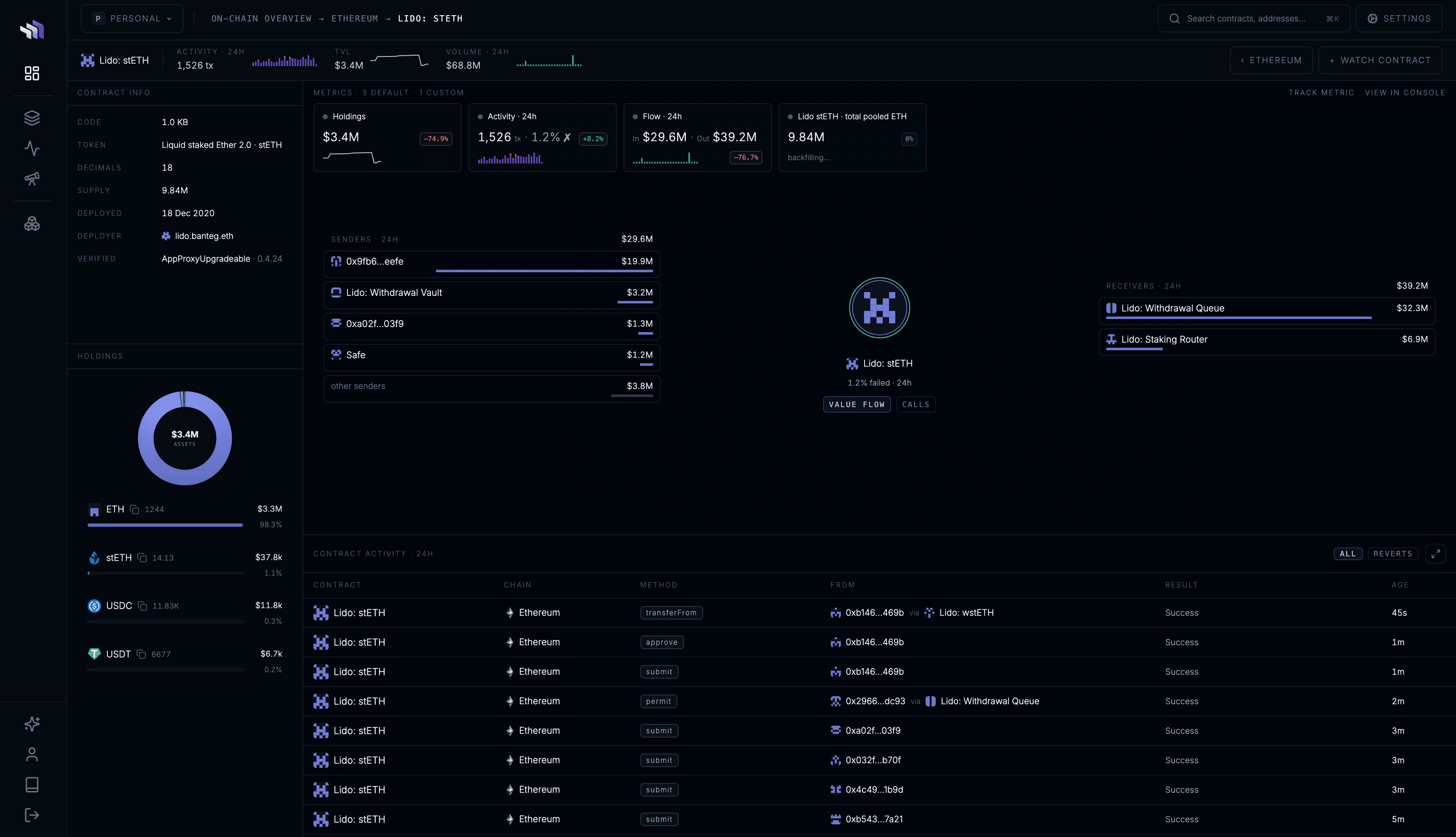Viewport: 1456px width, 837px height.
Task: Open the PERSONAL workspace dropdown
Action: pos(132,19)
